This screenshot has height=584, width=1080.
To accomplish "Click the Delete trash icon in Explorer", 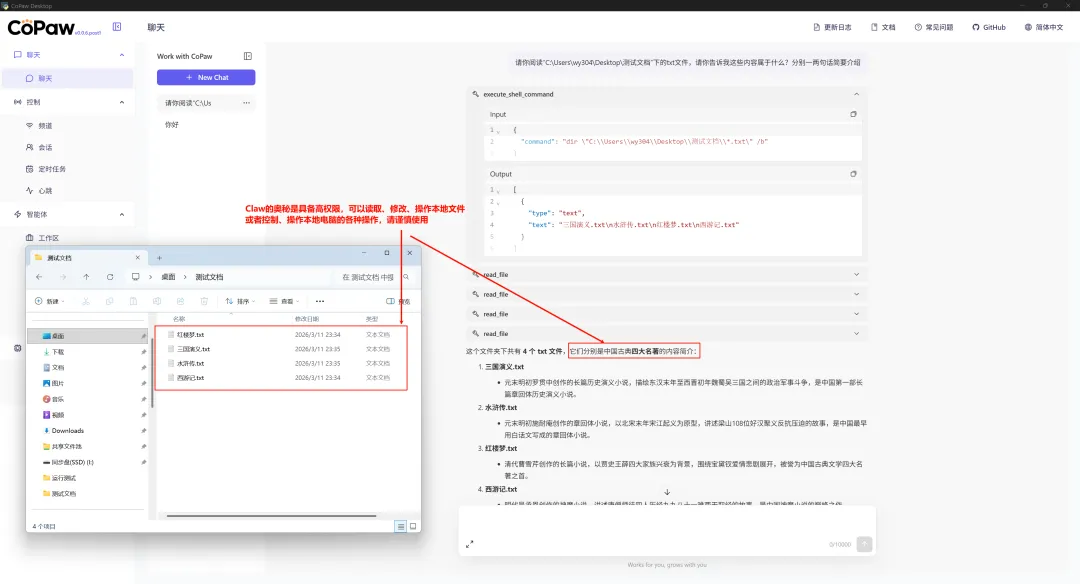I will click(x=204, y=301).
